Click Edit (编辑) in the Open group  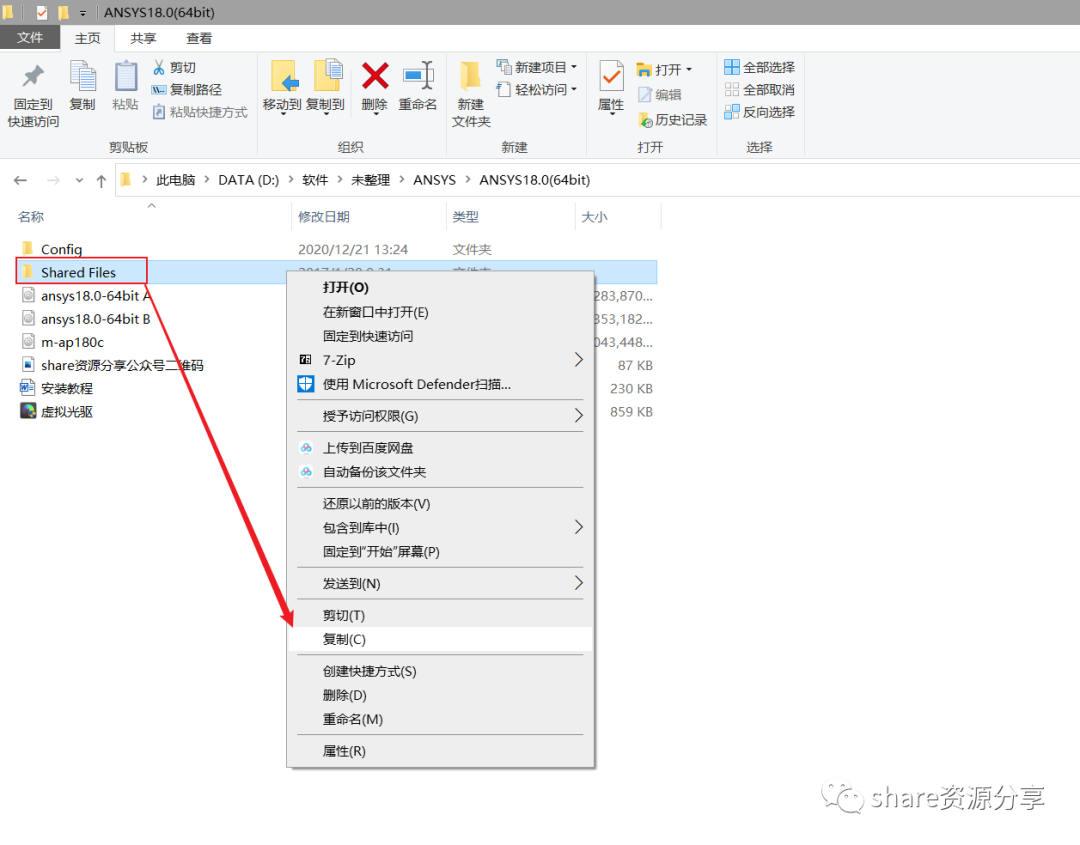coord(660,94)
